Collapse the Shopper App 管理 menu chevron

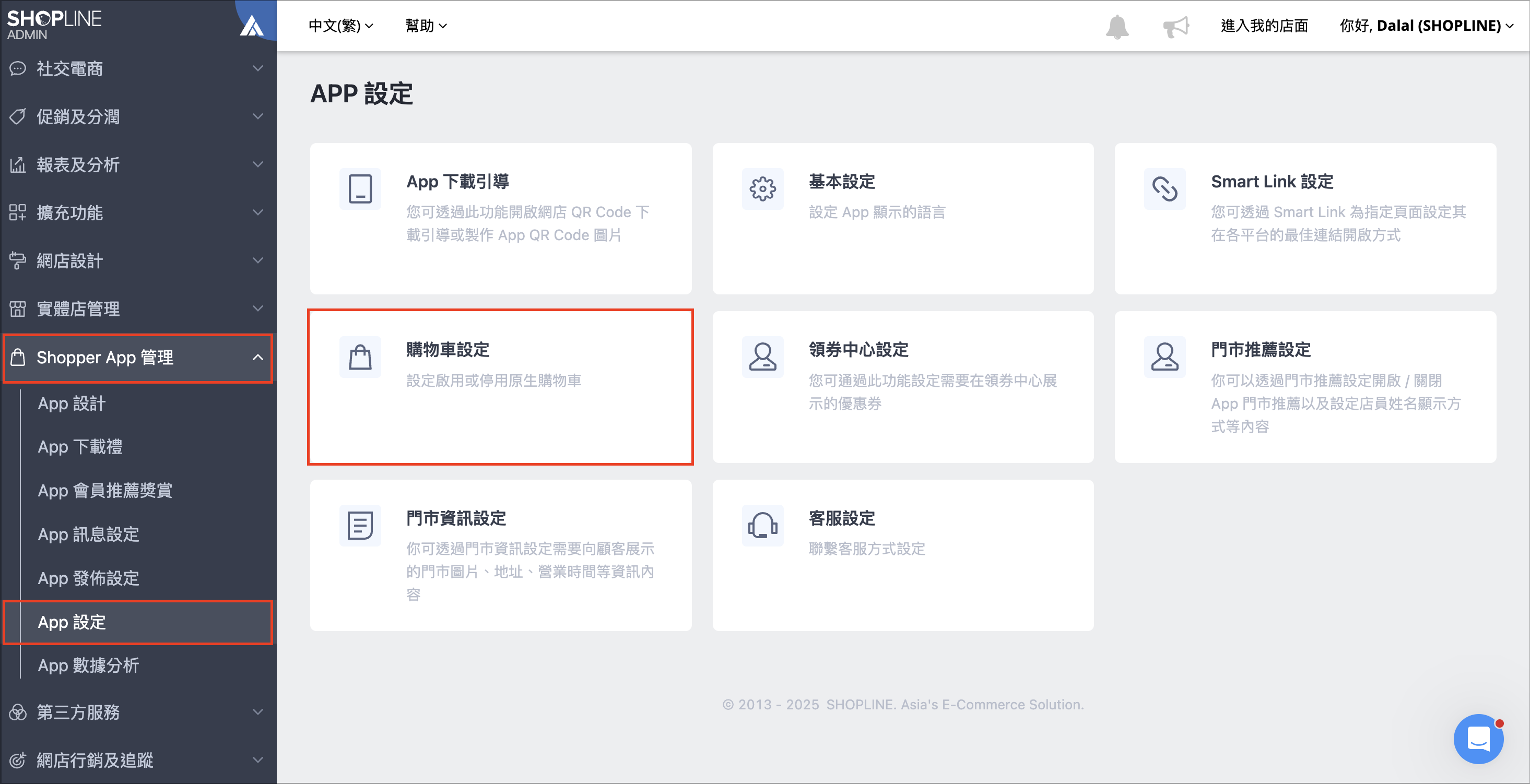[x=258, y=357]
